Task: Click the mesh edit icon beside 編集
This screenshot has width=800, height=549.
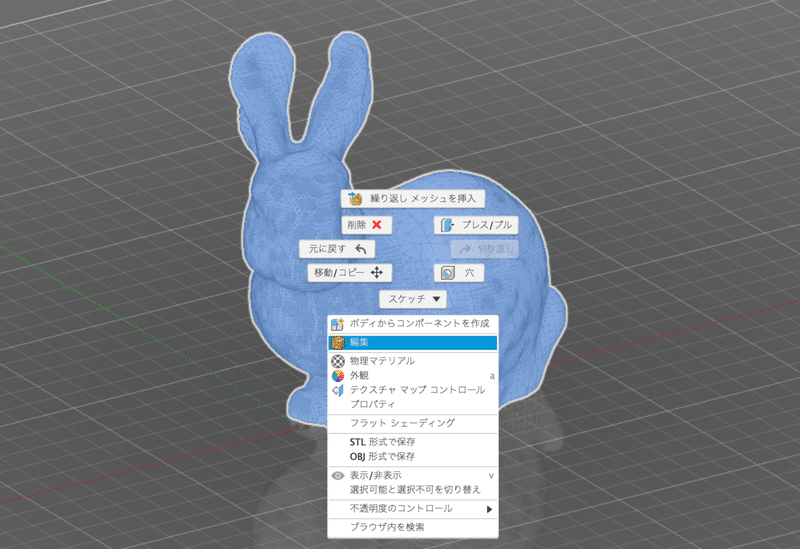Action: tap(338, 343)
